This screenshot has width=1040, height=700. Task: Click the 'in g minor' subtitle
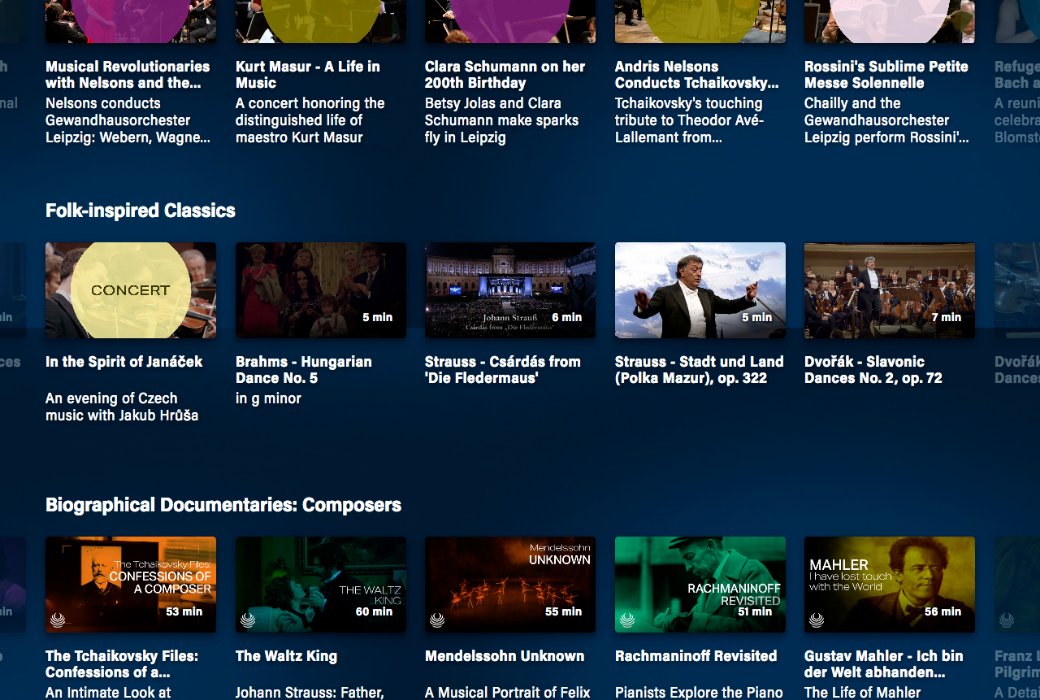[x=269, y=398]
